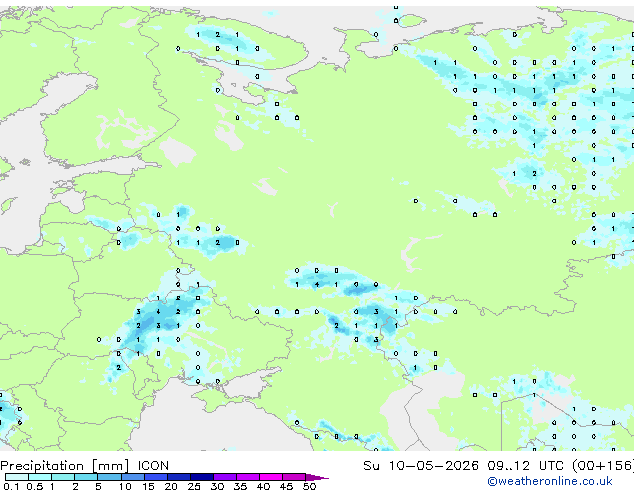Viewport: 634px width, 490px height.
Task: Pick the 15–20 mm legend swatch
Action: 155,477
